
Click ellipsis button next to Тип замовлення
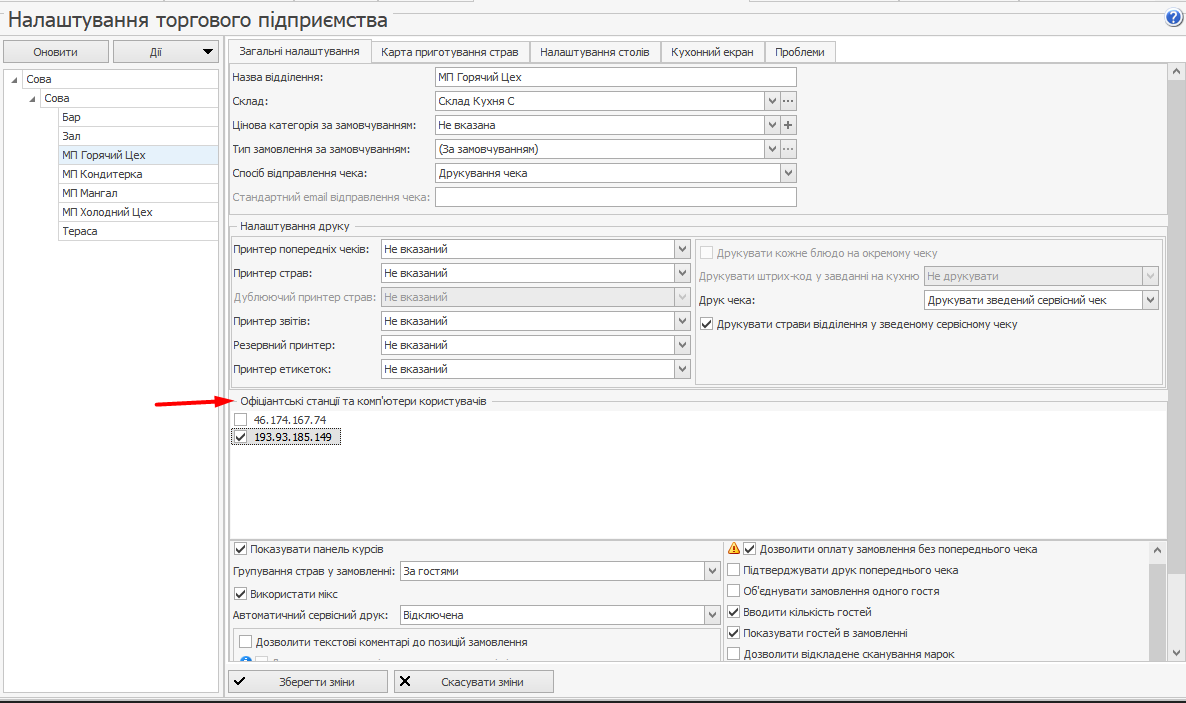pos(788,149)
